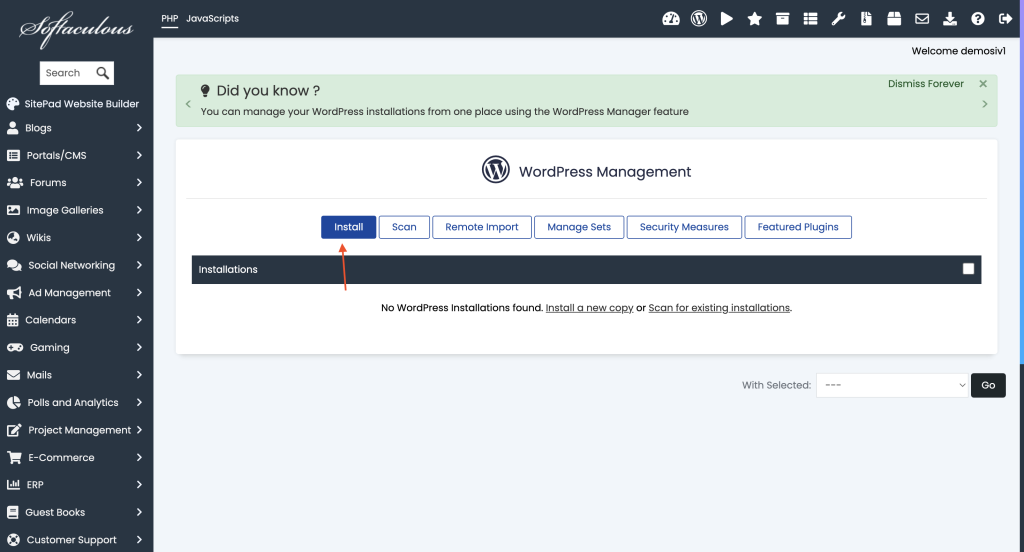Follow the Scan for existing installations link
Image resolution: width=1024 pixels, height=552 pixels.
coord(719,308)
